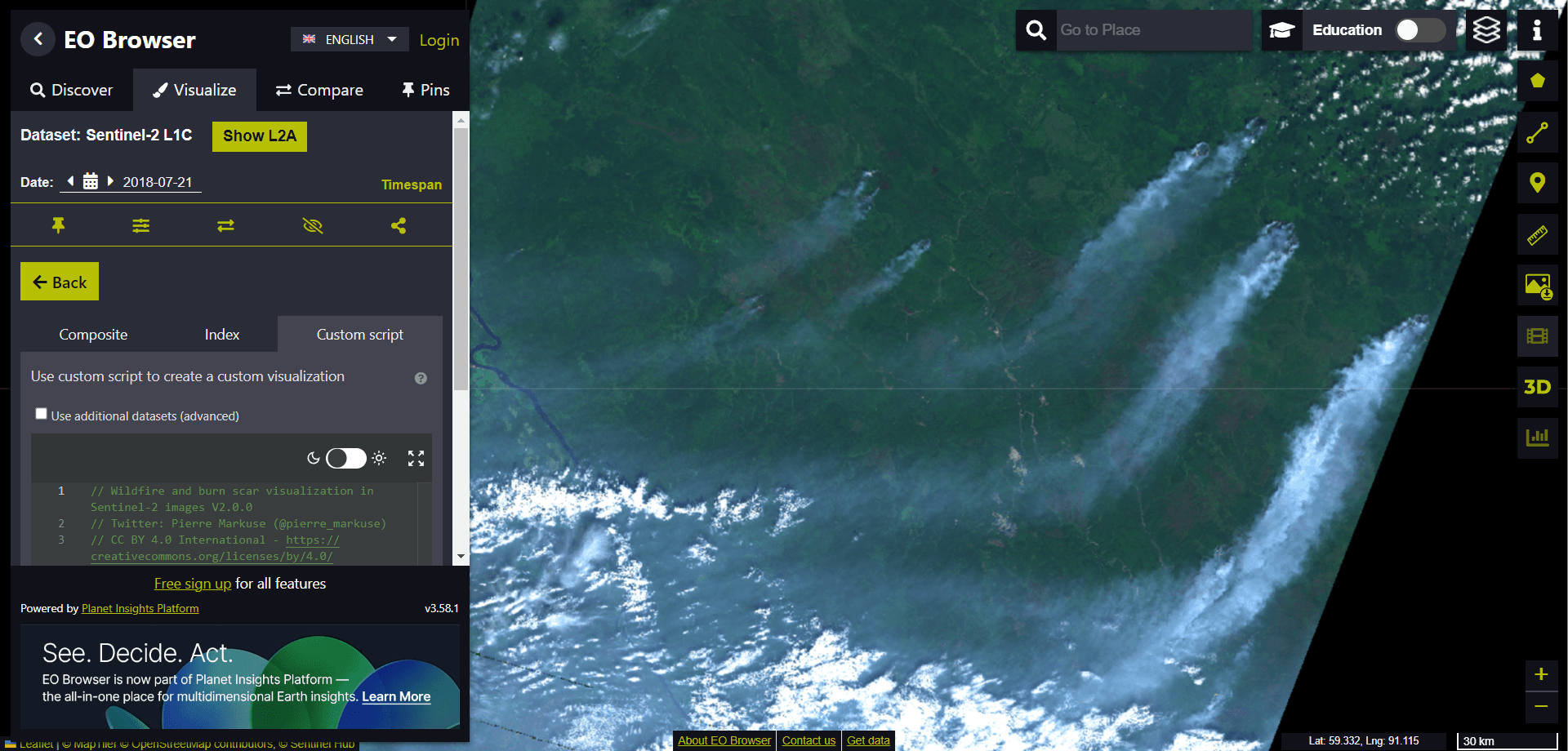This screenshot has height=751, width=1568.
Task: Toggle the Education mode switch
Action: click(1419, 30)
